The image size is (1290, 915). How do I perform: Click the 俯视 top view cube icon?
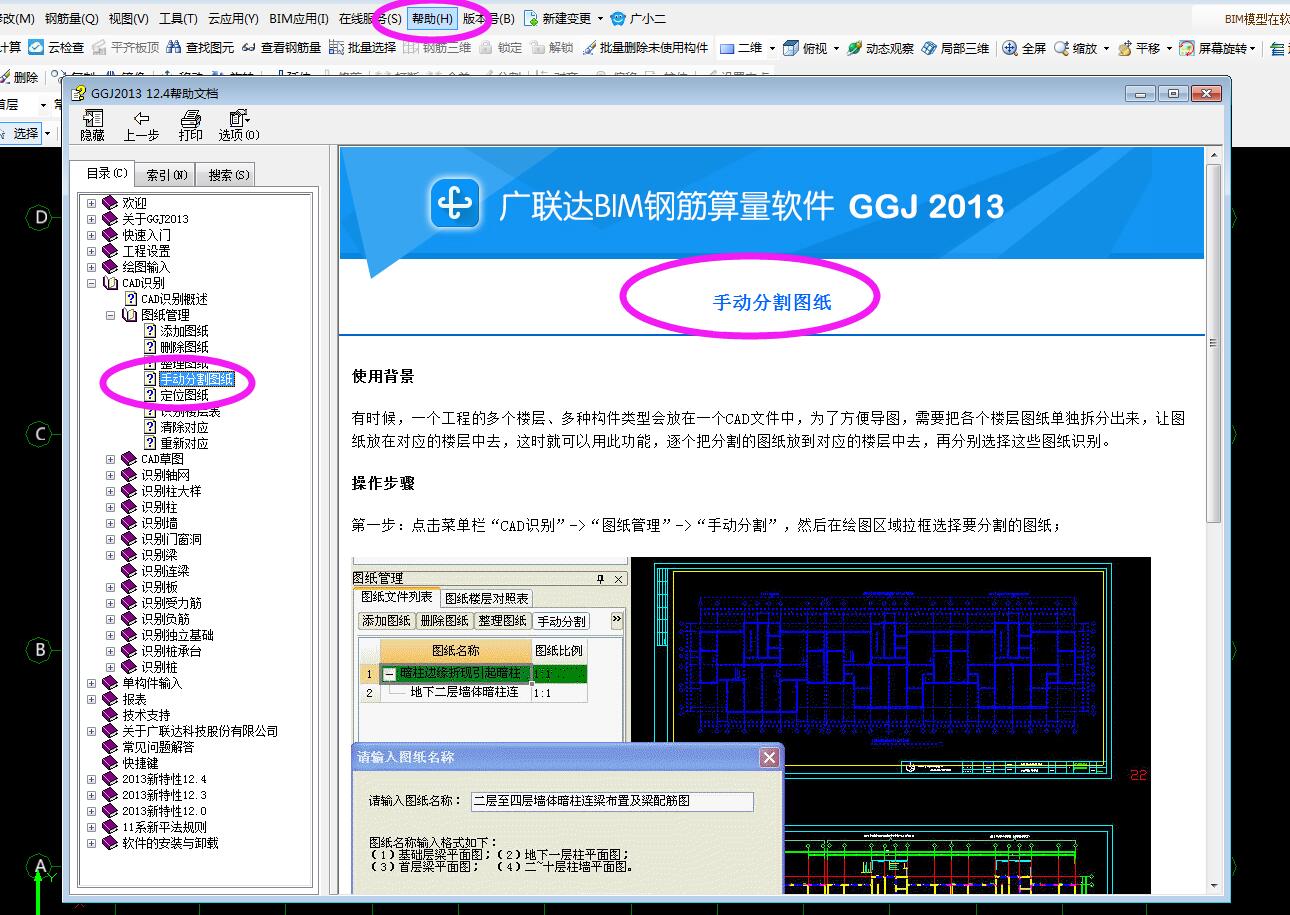click(x=791, y=47)
